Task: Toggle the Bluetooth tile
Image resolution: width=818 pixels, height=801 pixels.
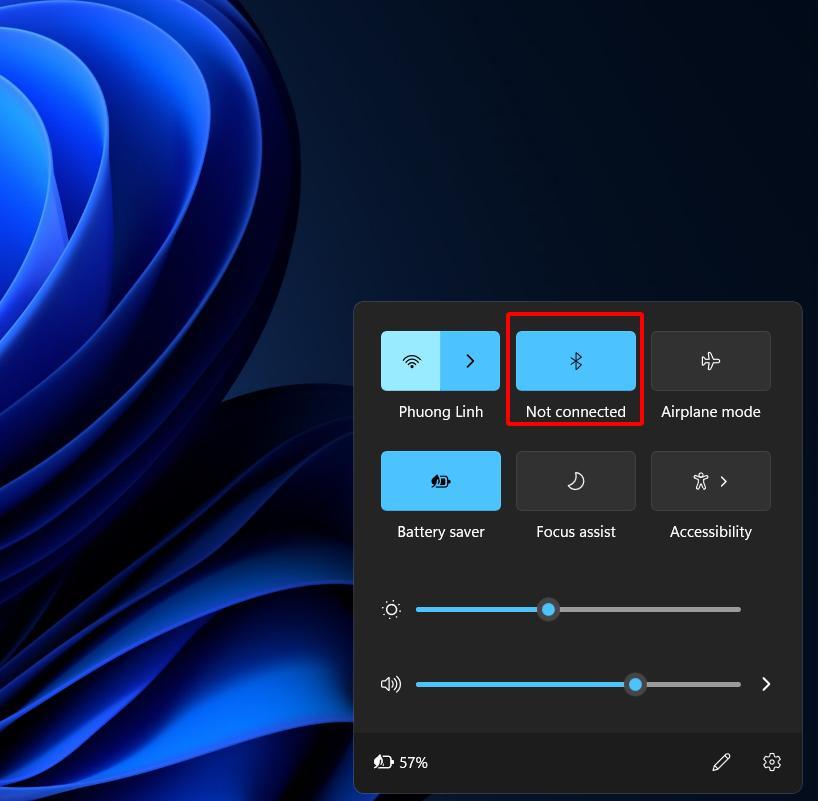Action: coord(575,361)
